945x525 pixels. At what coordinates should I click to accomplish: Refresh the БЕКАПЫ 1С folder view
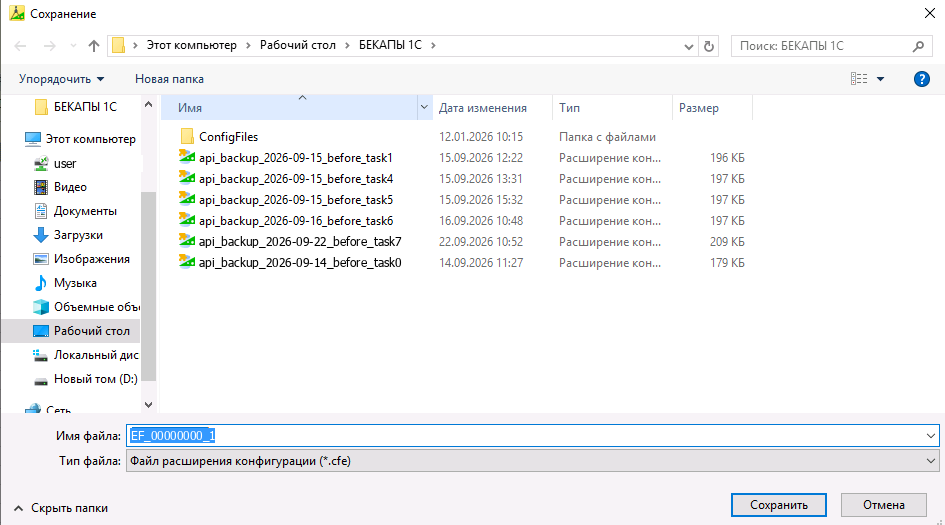tap(709, 46)
